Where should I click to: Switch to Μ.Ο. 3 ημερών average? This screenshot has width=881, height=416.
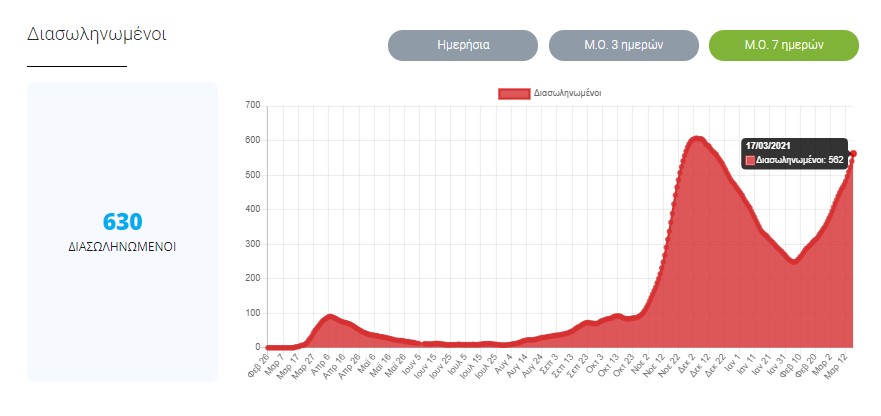pos(623,45)
